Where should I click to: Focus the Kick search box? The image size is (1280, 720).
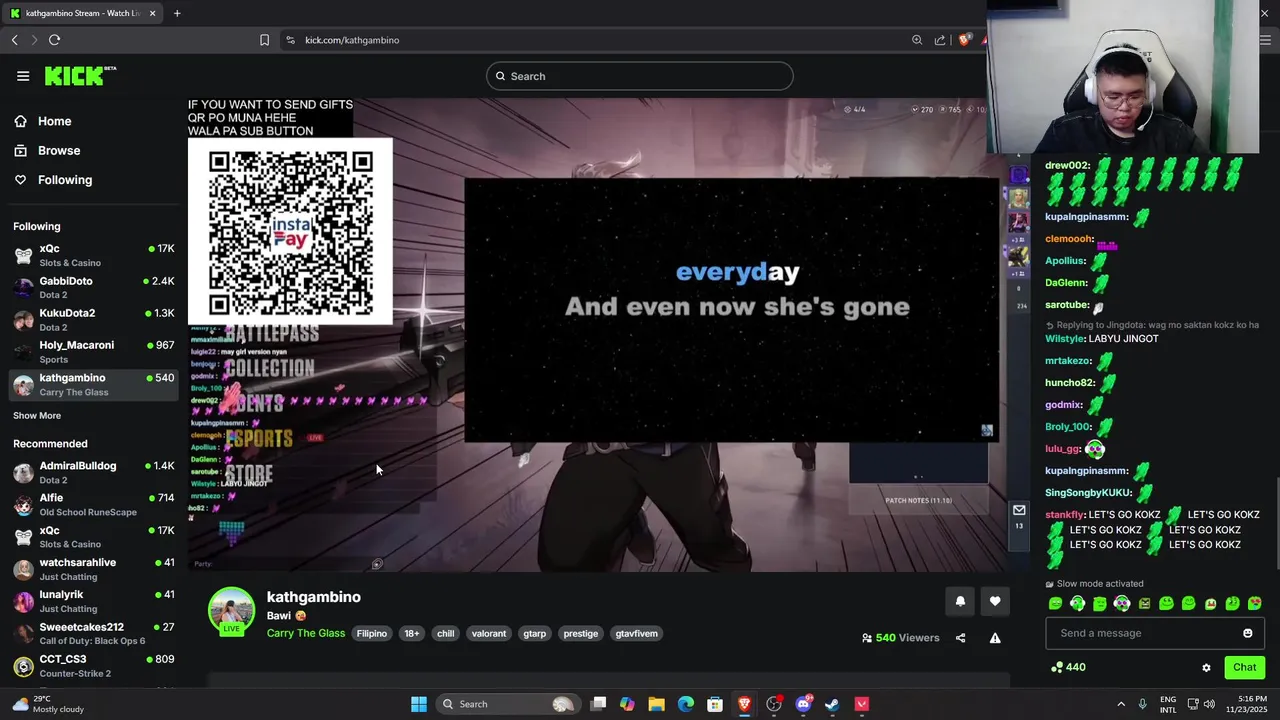(x=640, y=76)
